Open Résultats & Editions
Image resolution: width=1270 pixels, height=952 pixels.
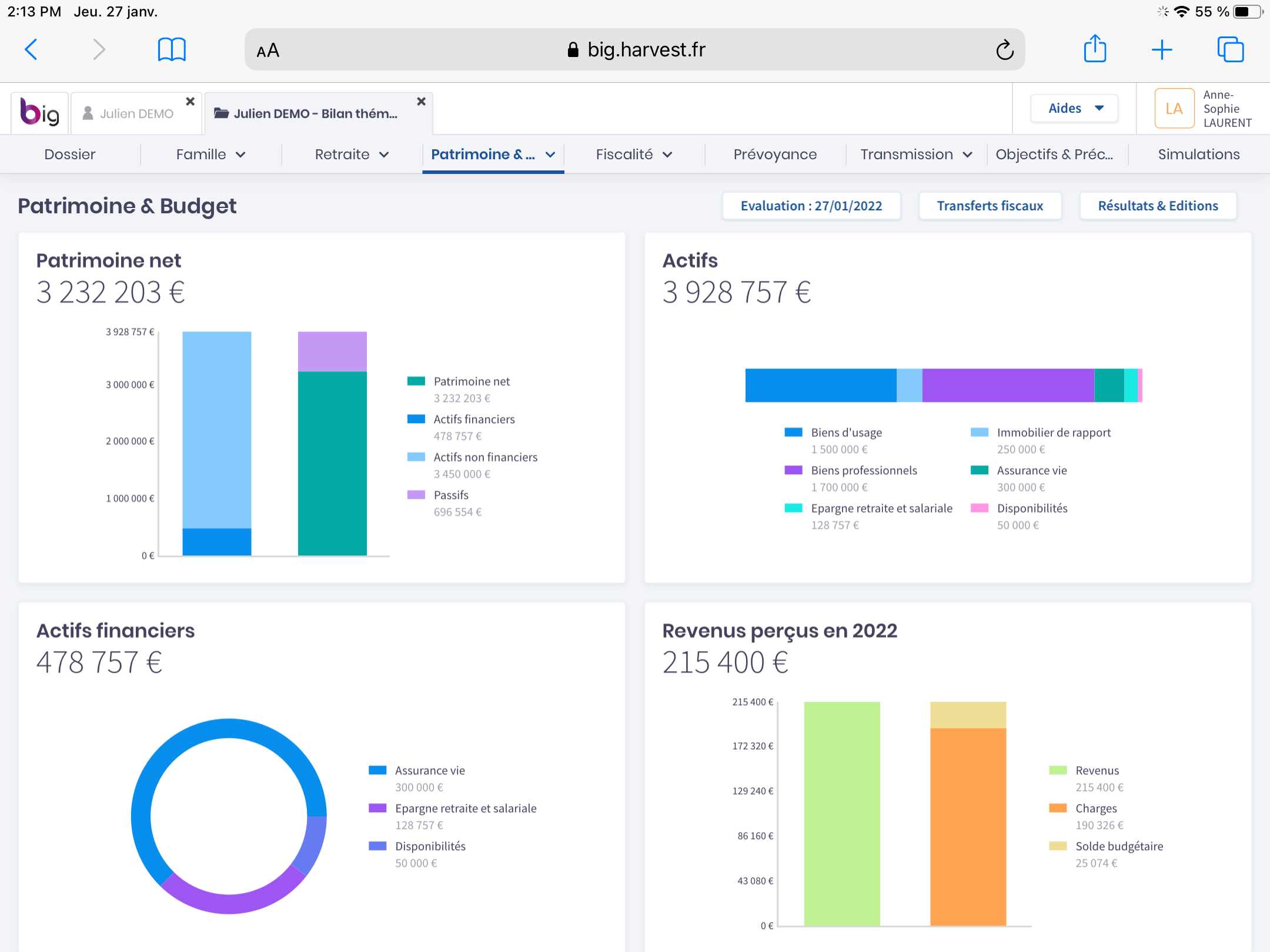(1158, 206)
